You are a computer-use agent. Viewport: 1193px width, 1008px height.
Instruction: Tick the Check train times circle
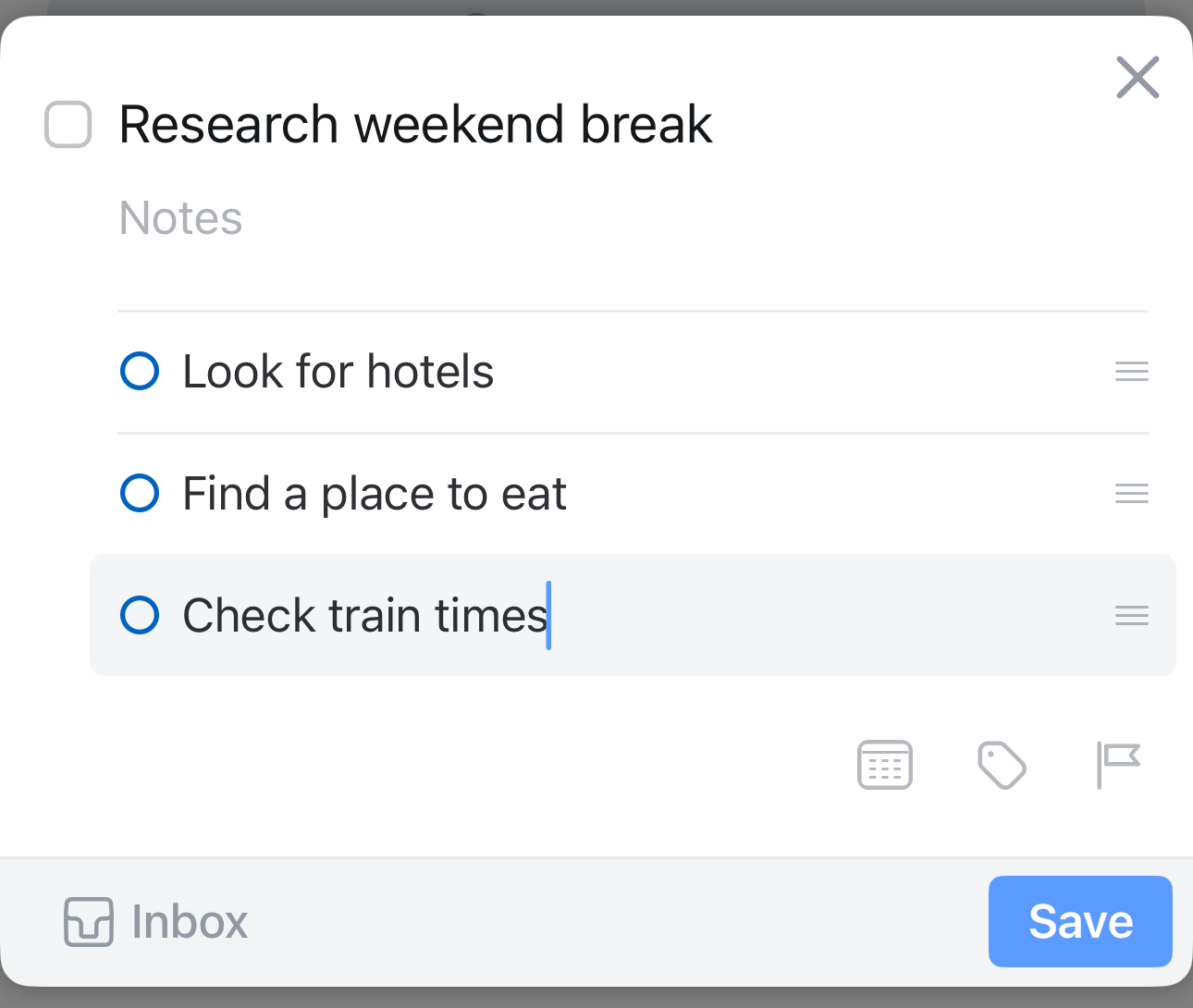click(x=140, y=615)
